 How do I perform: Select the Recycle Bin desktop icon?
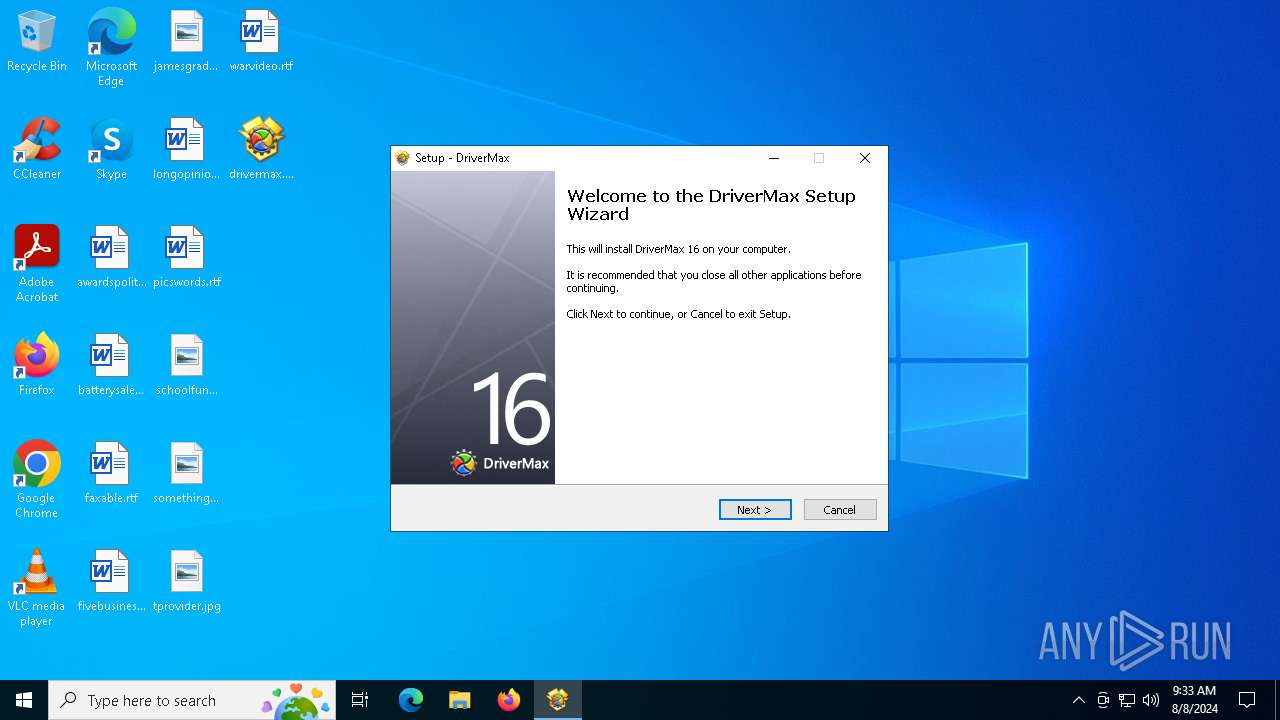(x=37, y=42)
